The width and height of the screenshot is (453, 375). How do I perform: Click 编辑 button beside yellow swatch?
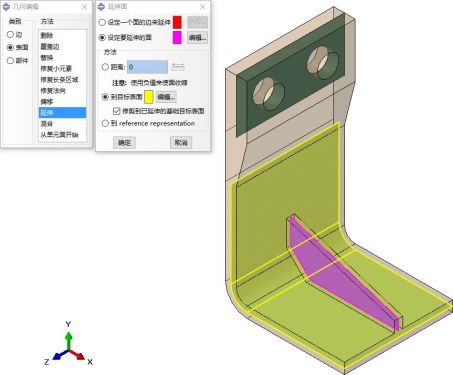coord(166,97)
